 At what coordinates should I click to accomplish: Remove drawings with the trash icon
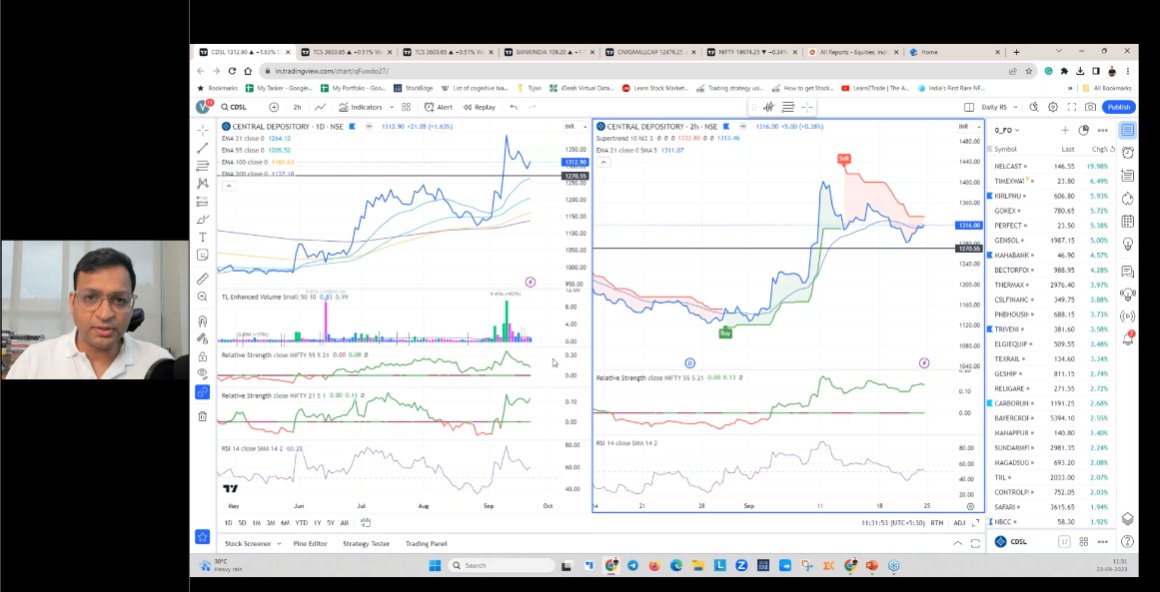point(203,416)
